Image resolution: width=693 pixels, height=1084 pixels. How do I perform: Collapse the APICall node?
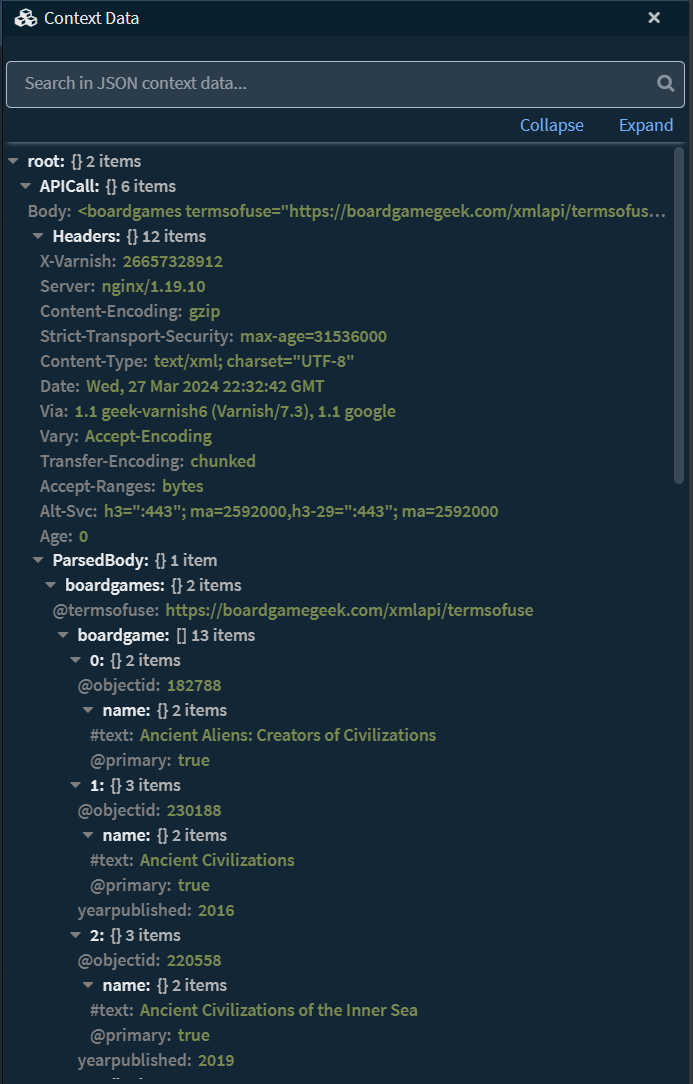click(24, 185)
